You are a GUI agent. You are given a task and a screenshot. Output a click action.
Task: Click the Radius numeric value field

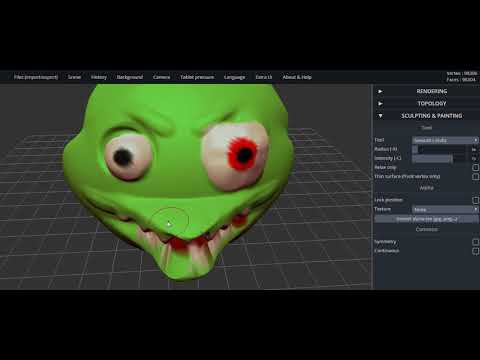[474, 149]
